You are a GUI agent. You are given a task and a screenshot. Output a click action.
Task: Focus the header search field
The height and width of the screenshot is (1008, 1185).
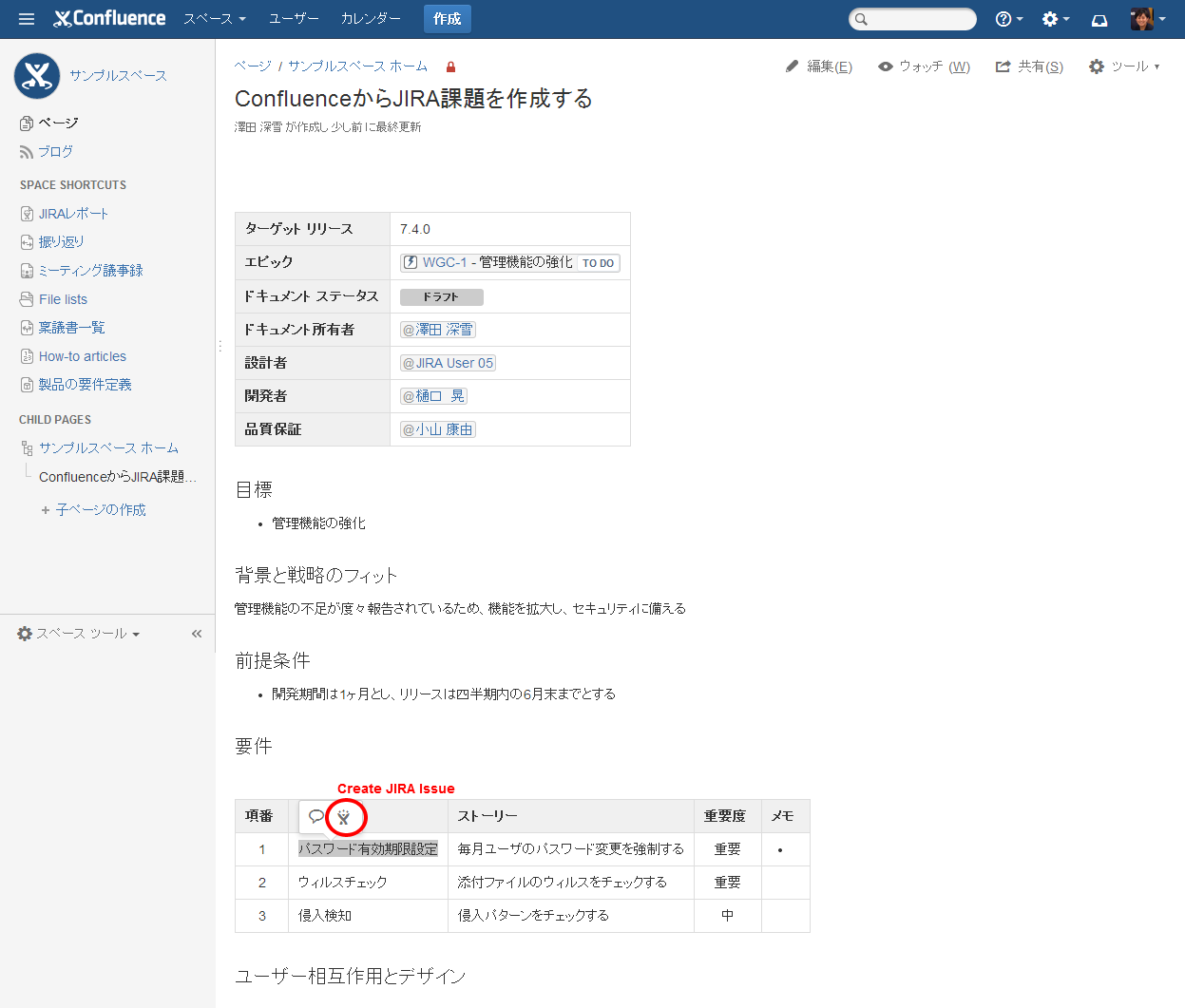click(x=912, y=19)
